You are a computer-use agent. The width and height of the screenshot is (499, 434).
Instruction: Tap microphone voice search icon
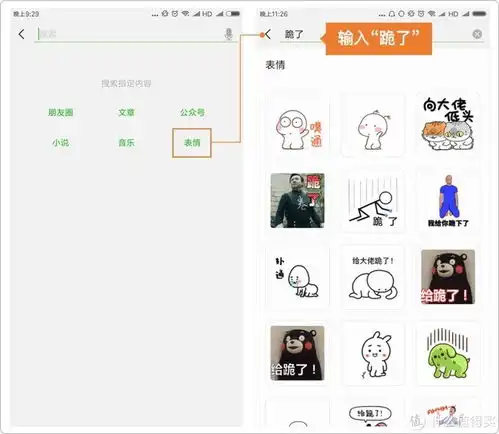pos(229,34)
